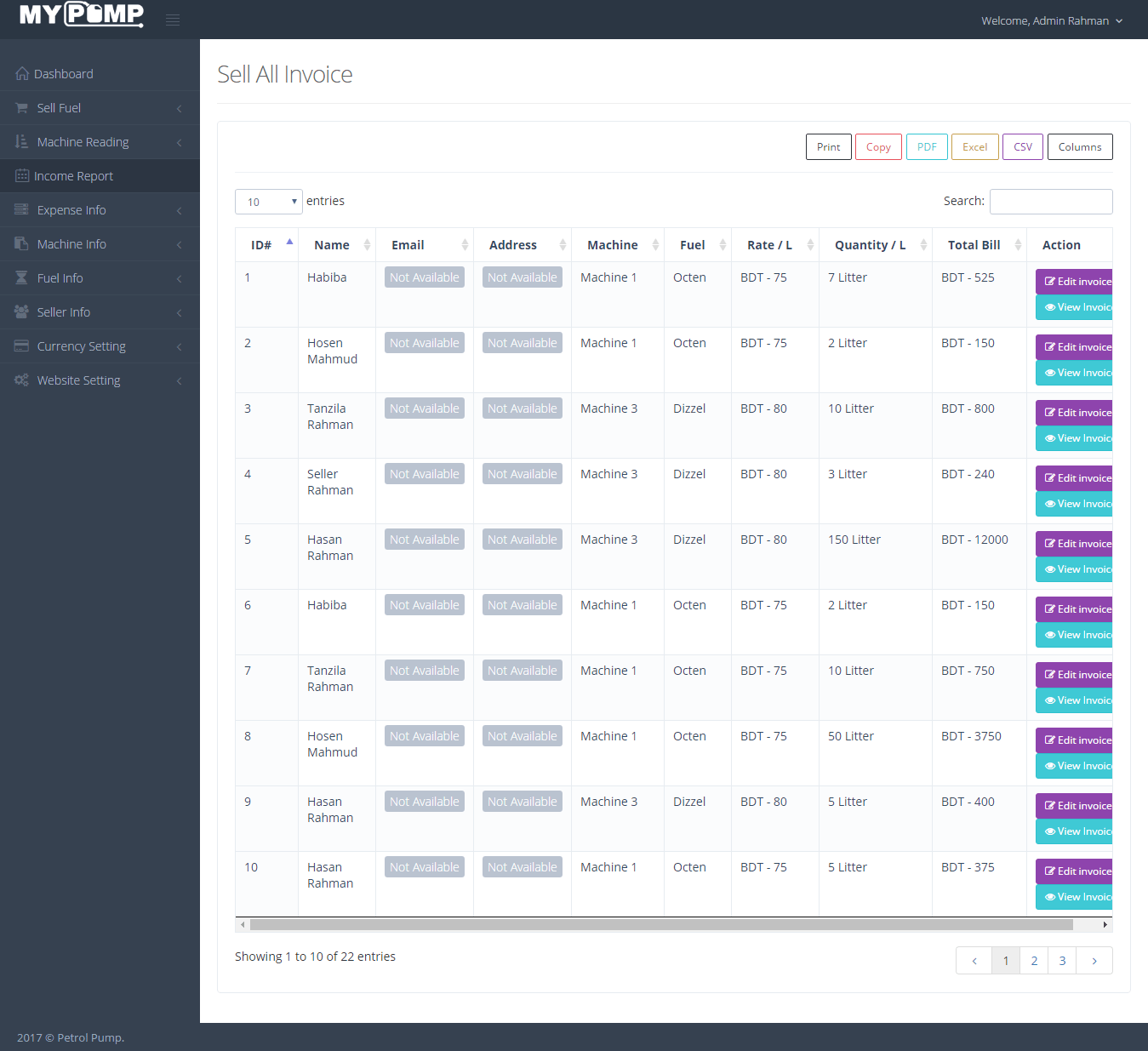Open Website Setting via the gear icon

pyautogui.click(x=20, y=380)
